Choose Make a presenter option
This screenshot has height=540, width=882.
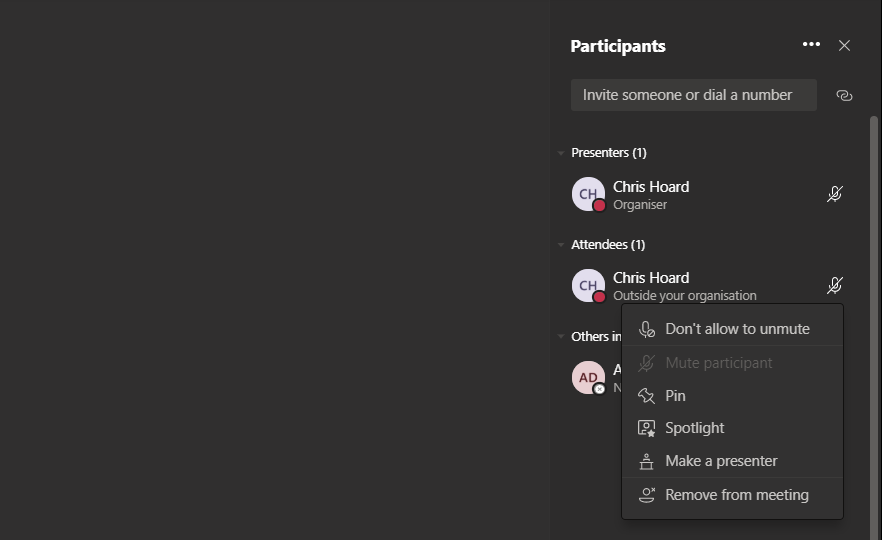(720, 461)
